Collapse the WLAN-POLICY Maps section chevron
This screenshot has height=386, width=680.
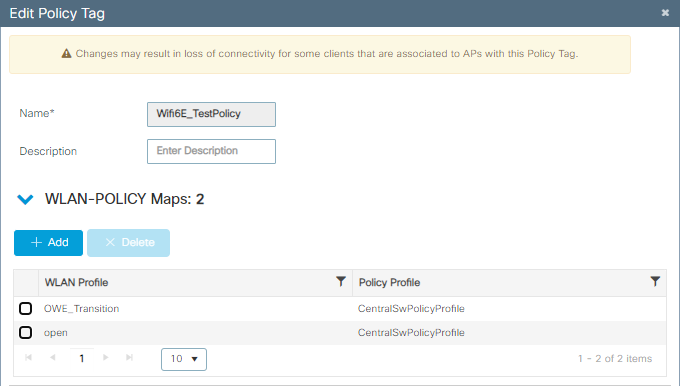25,200
